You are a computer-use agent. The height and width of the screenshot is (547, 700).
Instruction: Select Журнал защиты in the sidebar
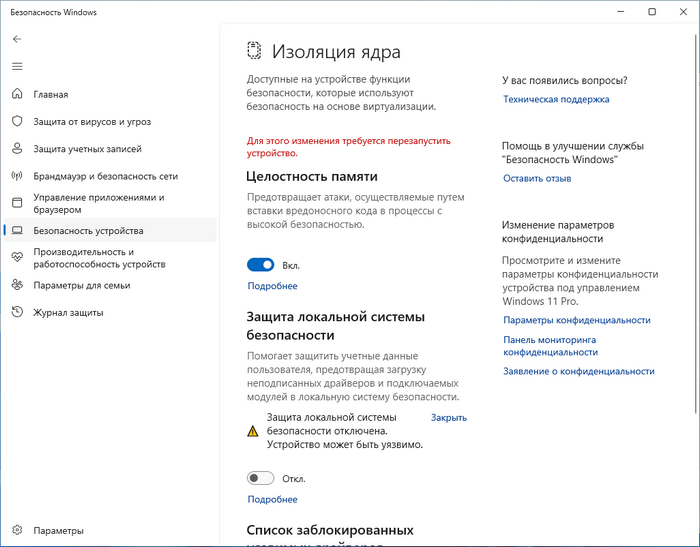click(x=68, y=312)
